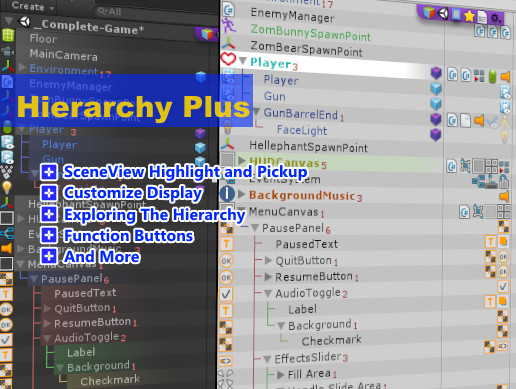Click the camera icon beside MainCamera row

point(7,51)
